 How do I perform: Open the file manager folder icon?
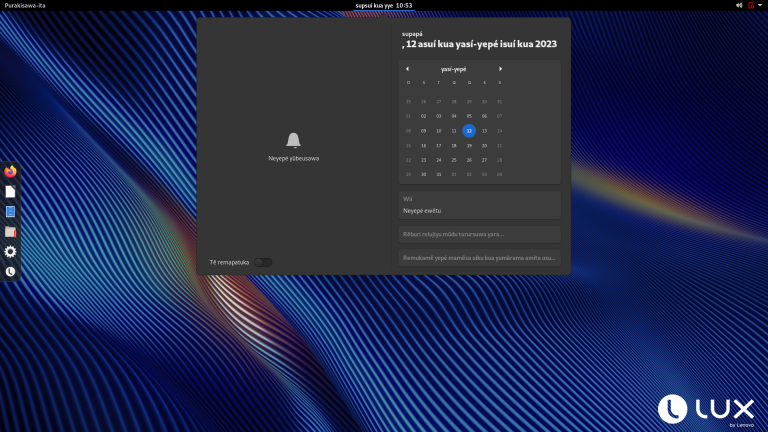(x=10, y=232)
